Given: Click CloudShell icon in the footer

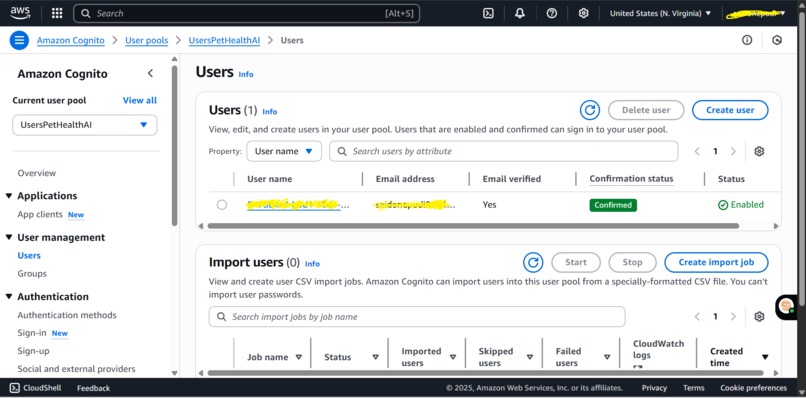Looking at the screenshot, I should click(x=15, y=388).
